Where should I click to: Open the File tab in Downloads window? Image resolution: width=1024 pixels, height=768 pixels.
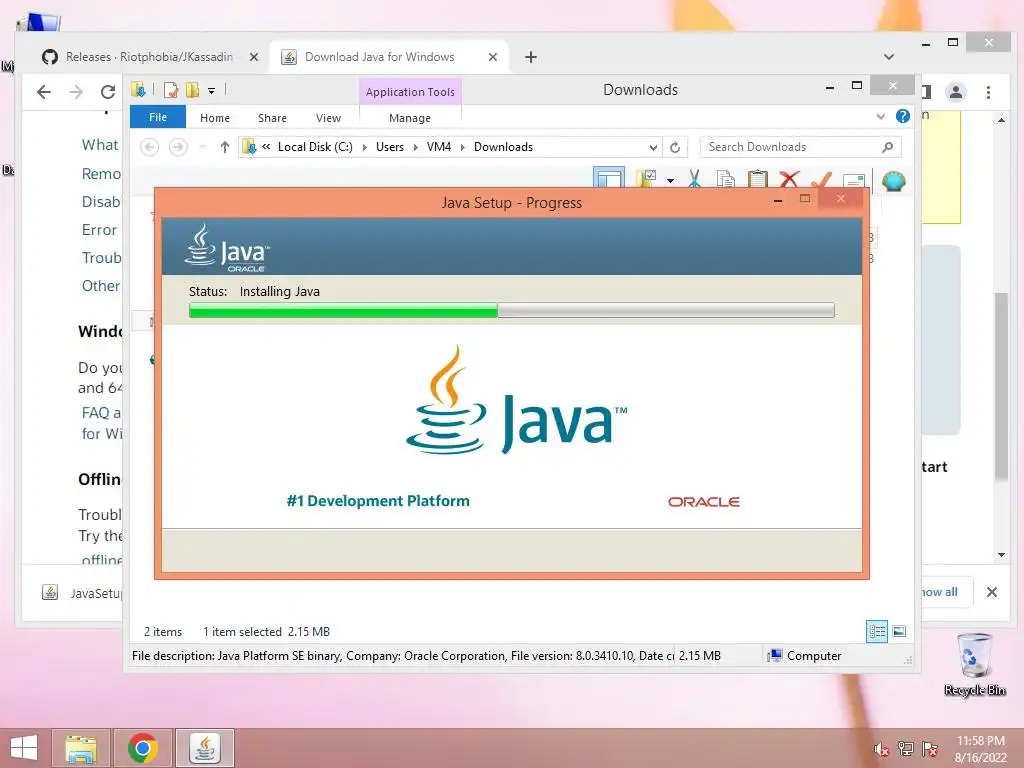157,117
